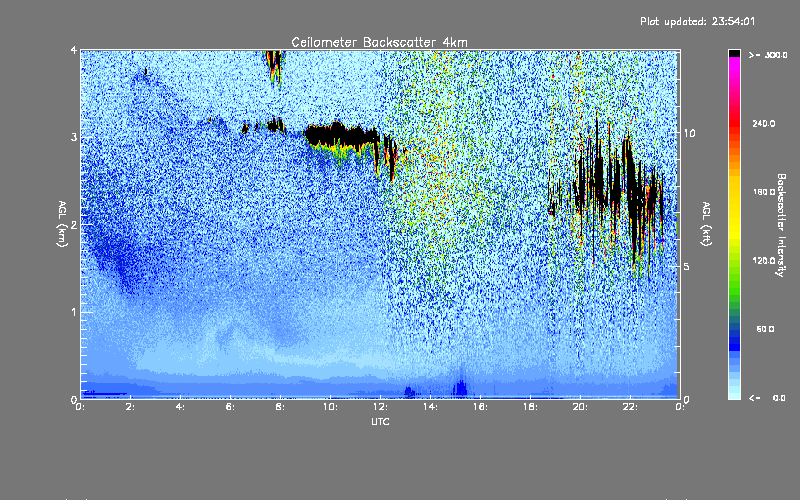
Task: Click the "120.0" colorbar value
Action: click(764, 260)
